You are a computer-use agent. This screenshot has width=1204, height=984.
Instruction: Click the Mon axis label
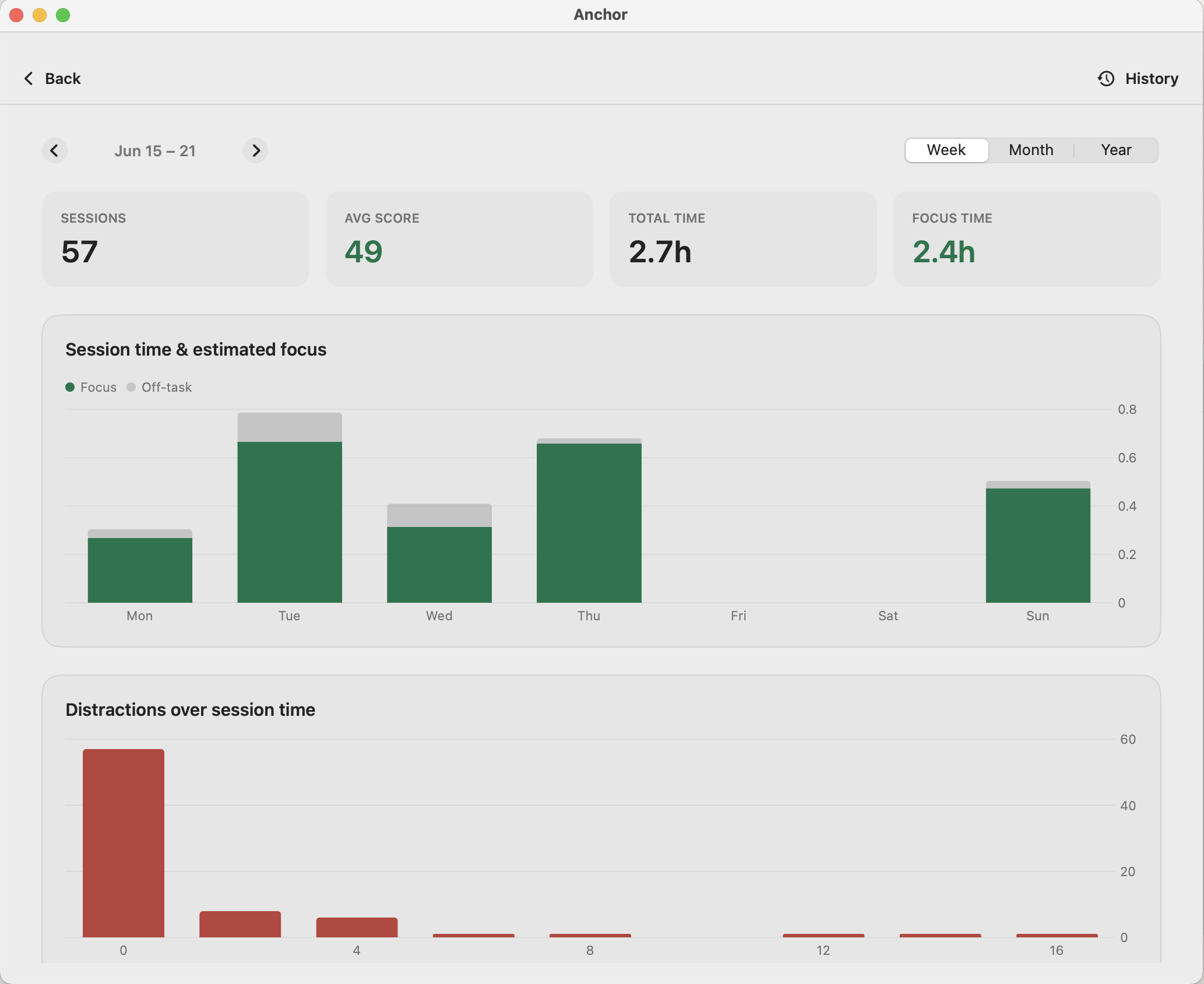(140, 616)
